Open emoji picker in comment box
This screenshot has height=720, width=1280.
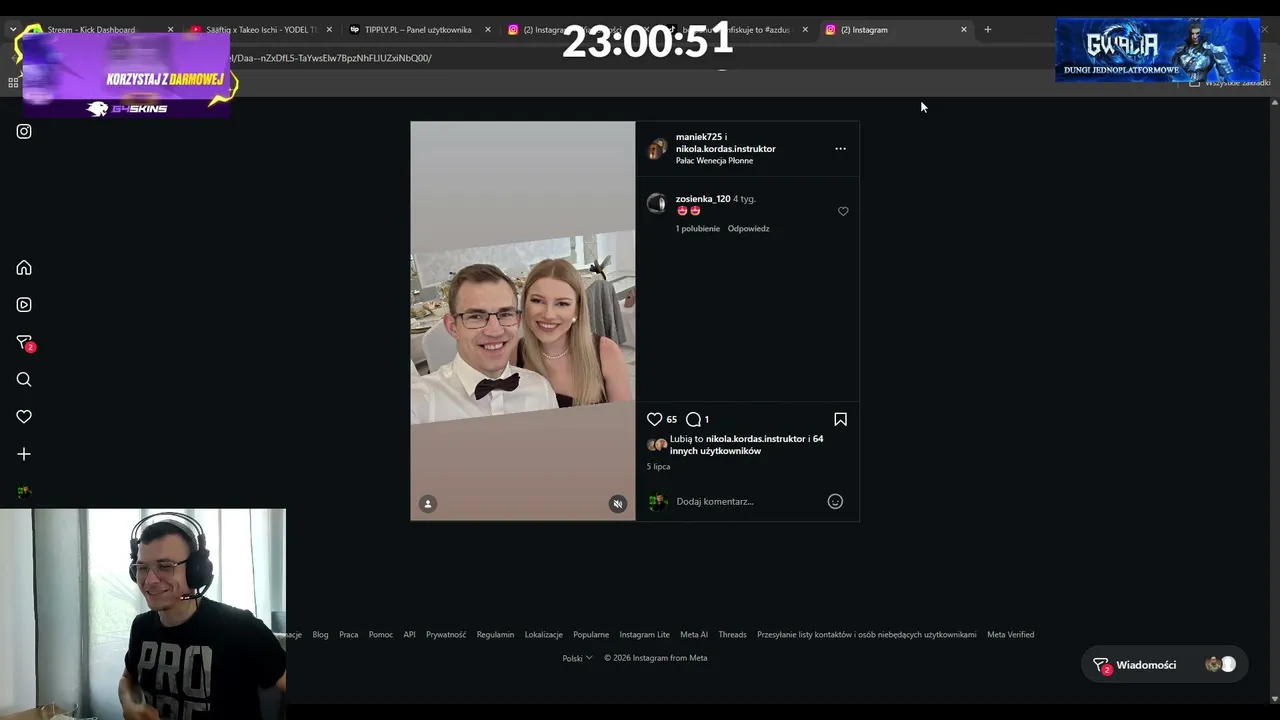pos(835,501)
